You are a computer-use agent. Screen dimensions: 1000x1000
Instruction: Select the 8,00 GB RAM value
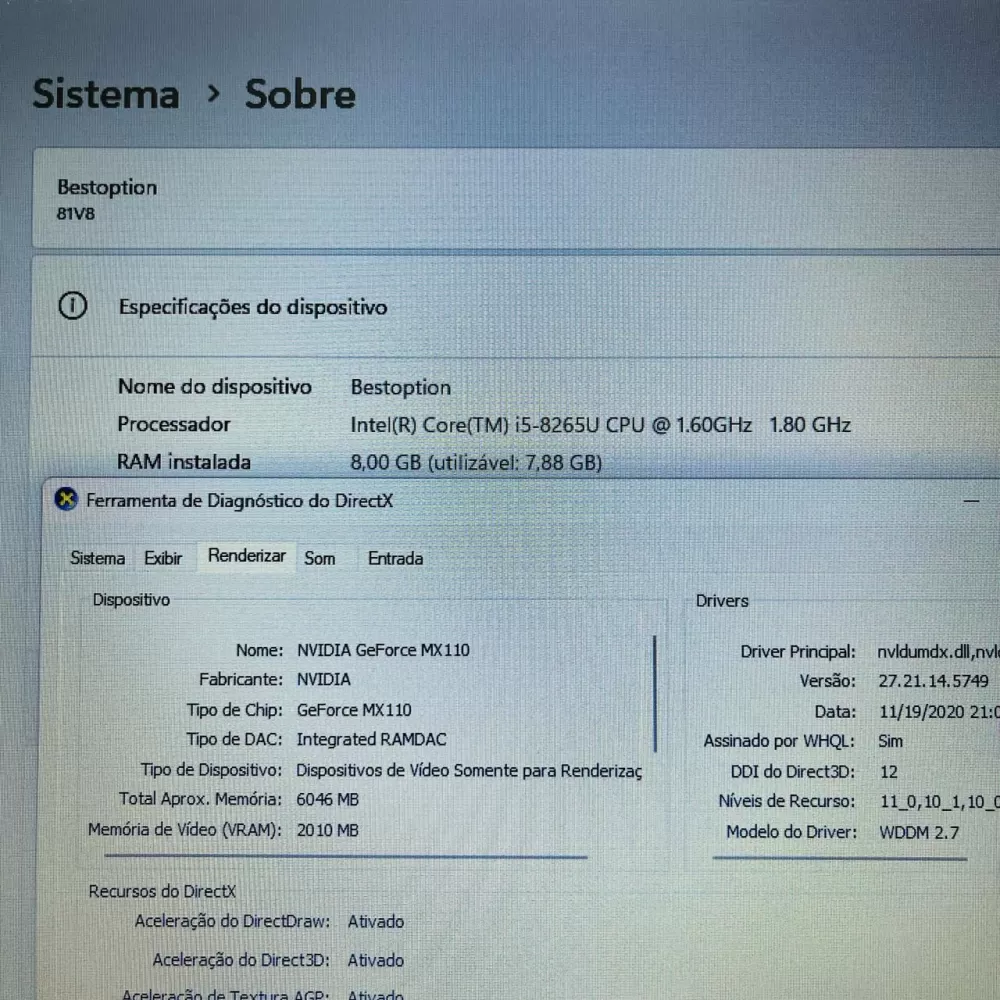point(476,462)
